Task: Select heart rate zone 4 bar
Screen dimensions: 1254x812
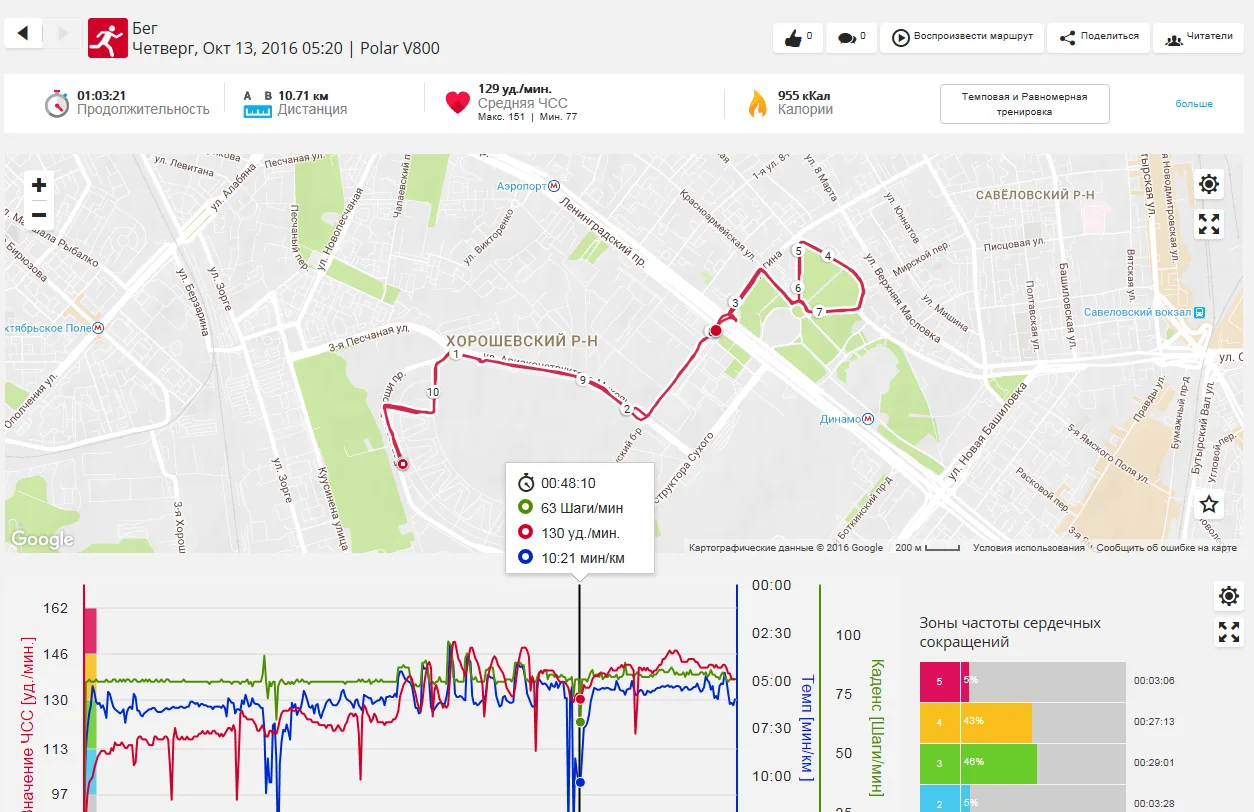Action: point(1022,722)
